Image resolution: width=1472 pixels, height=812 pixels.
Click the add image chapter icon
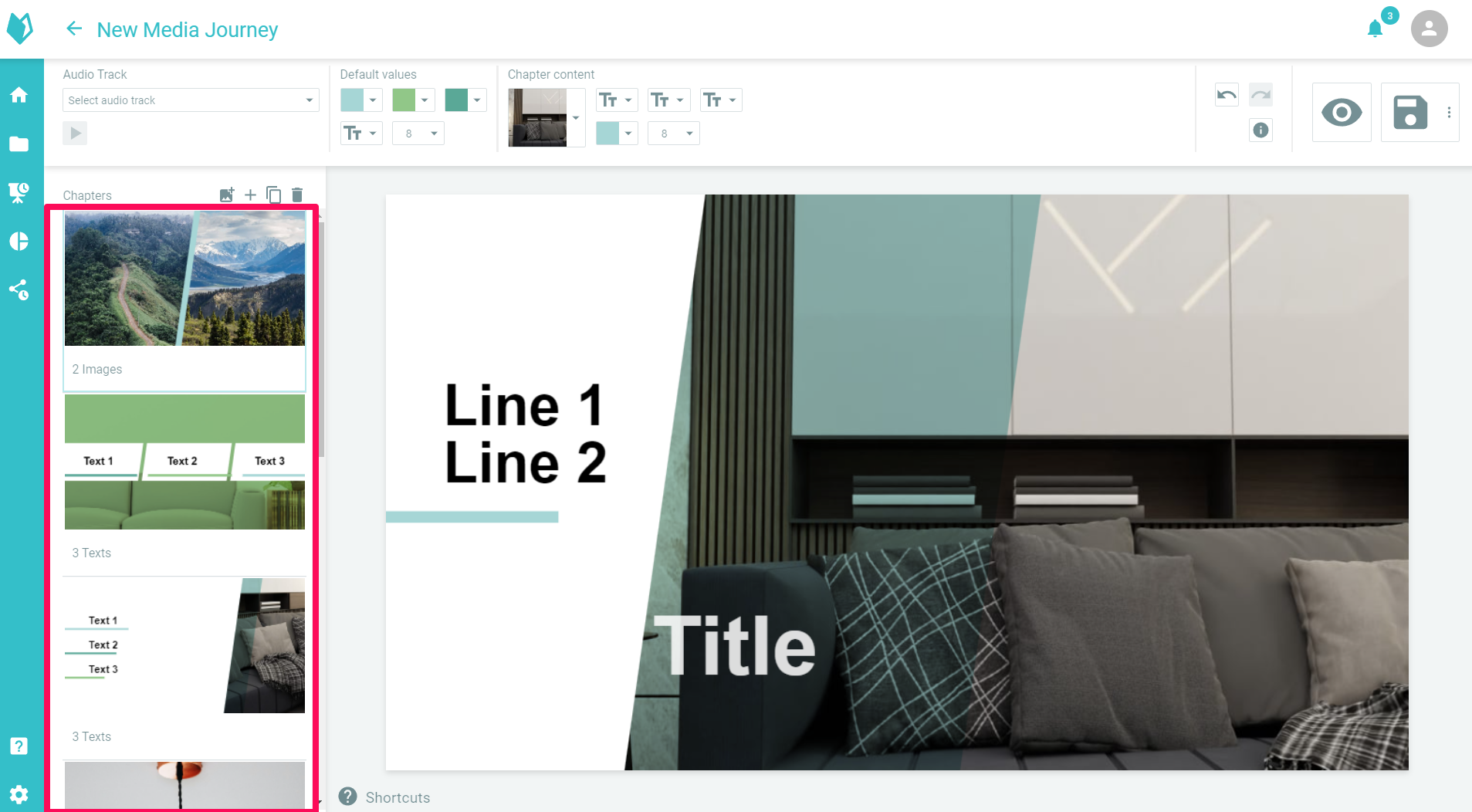(226, 195)
